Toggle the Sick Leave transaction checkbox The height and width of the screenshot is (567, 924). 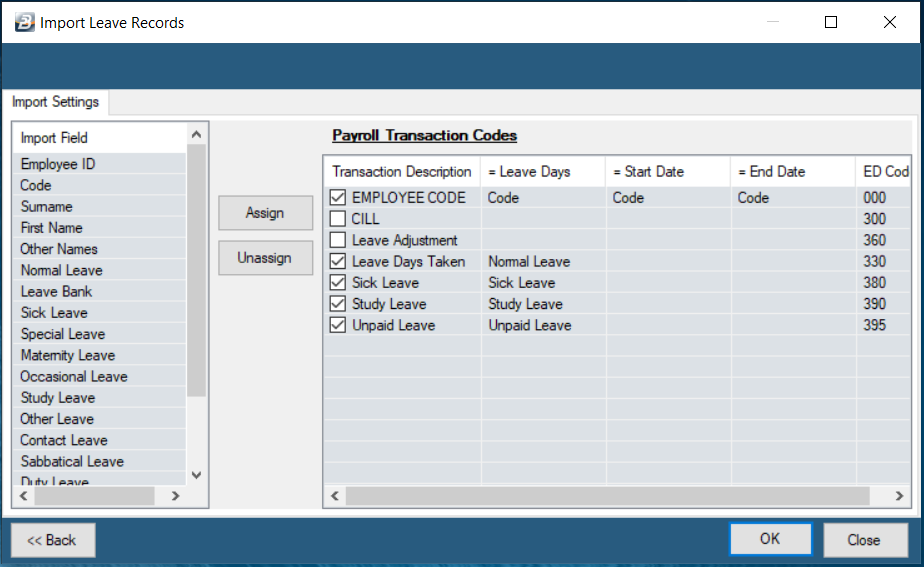pyautogui.click(x=338, y=282)
